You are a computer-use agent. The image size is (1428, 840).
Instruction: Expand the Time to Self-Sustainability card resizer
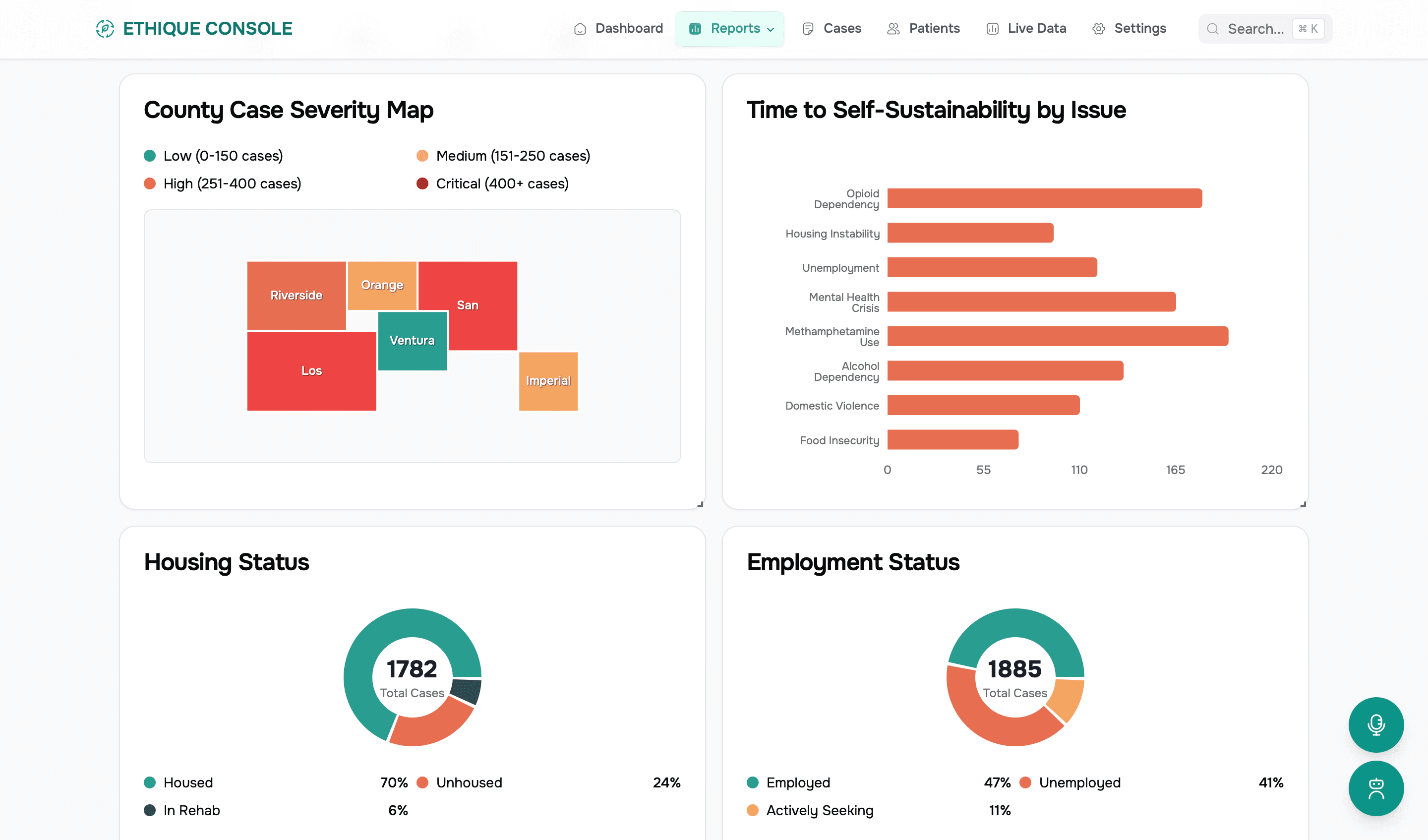click(1304, 503)
